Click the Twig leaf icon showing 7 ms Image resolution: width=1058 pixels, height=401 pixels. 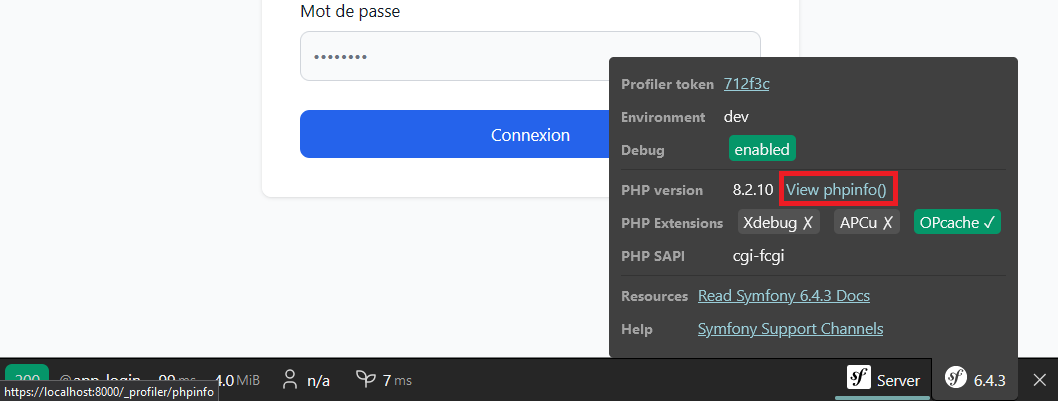366,380
